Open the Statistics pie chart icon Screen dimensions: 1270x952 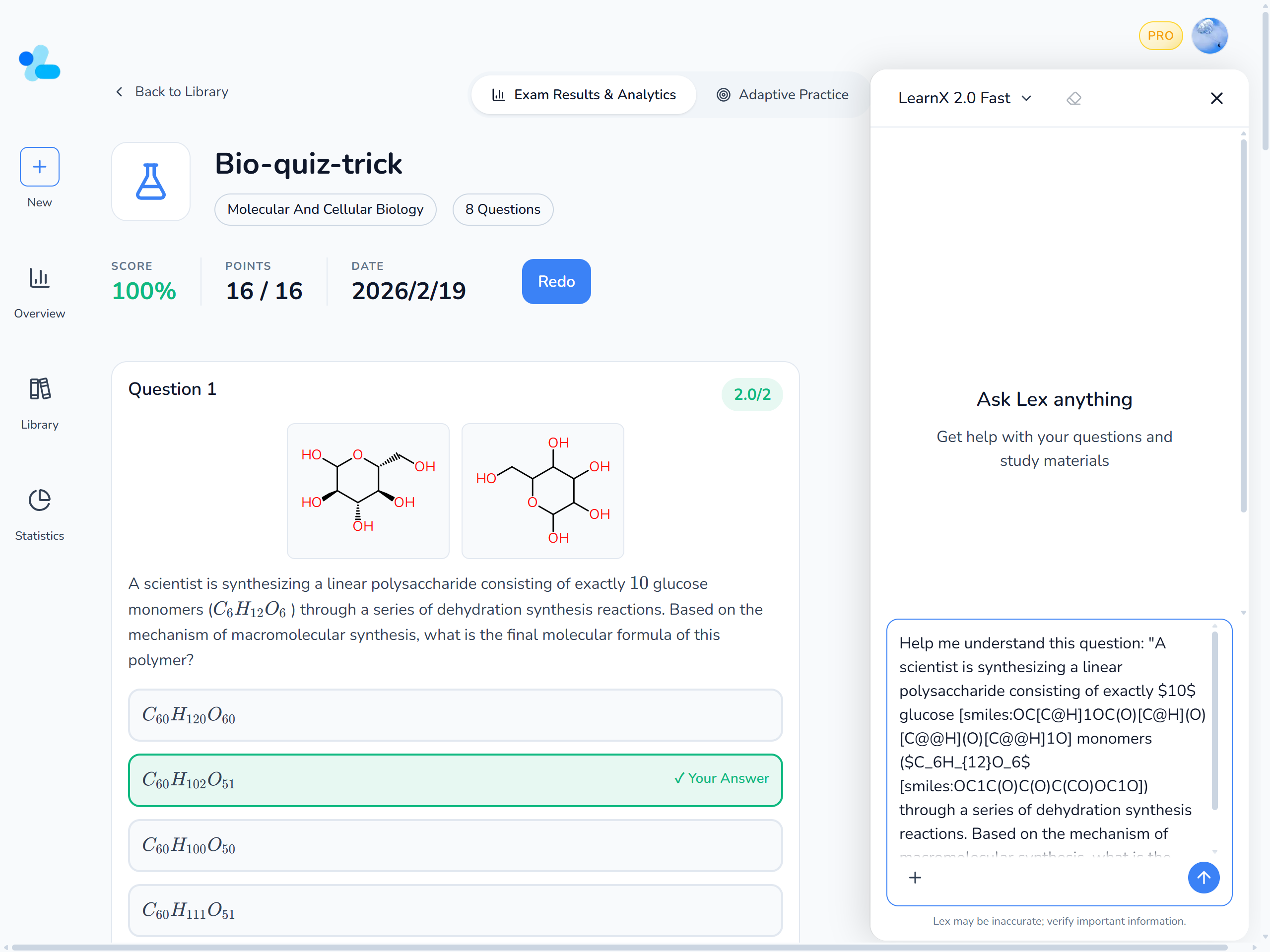tap(39, 501)
